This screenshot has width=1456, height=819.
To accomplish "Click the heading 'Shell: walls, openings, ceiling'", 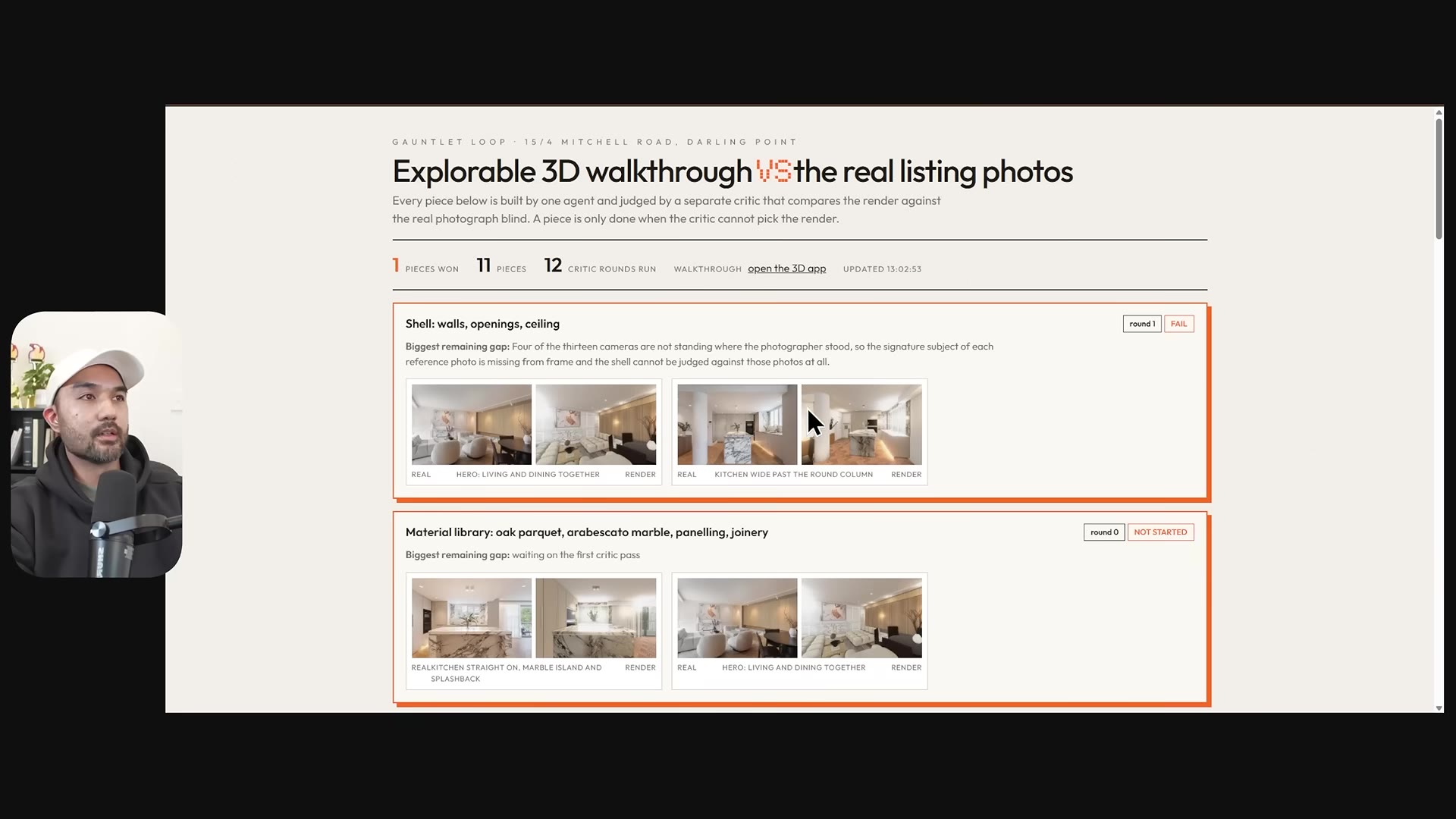I will pyautogui.click(x=482, y=324).
